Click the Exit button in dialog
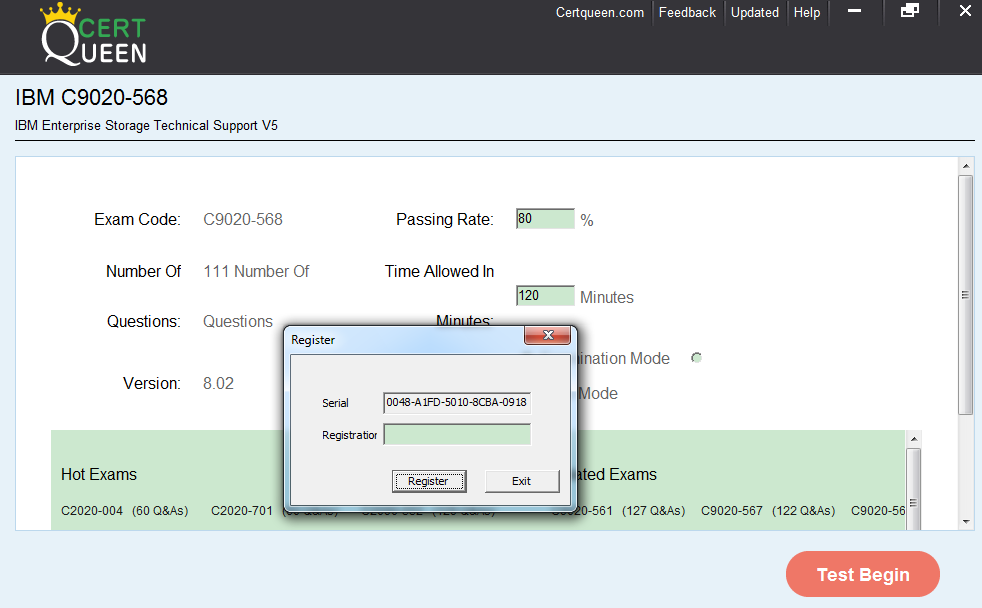 pyautogui.click(x=522, y=481)
